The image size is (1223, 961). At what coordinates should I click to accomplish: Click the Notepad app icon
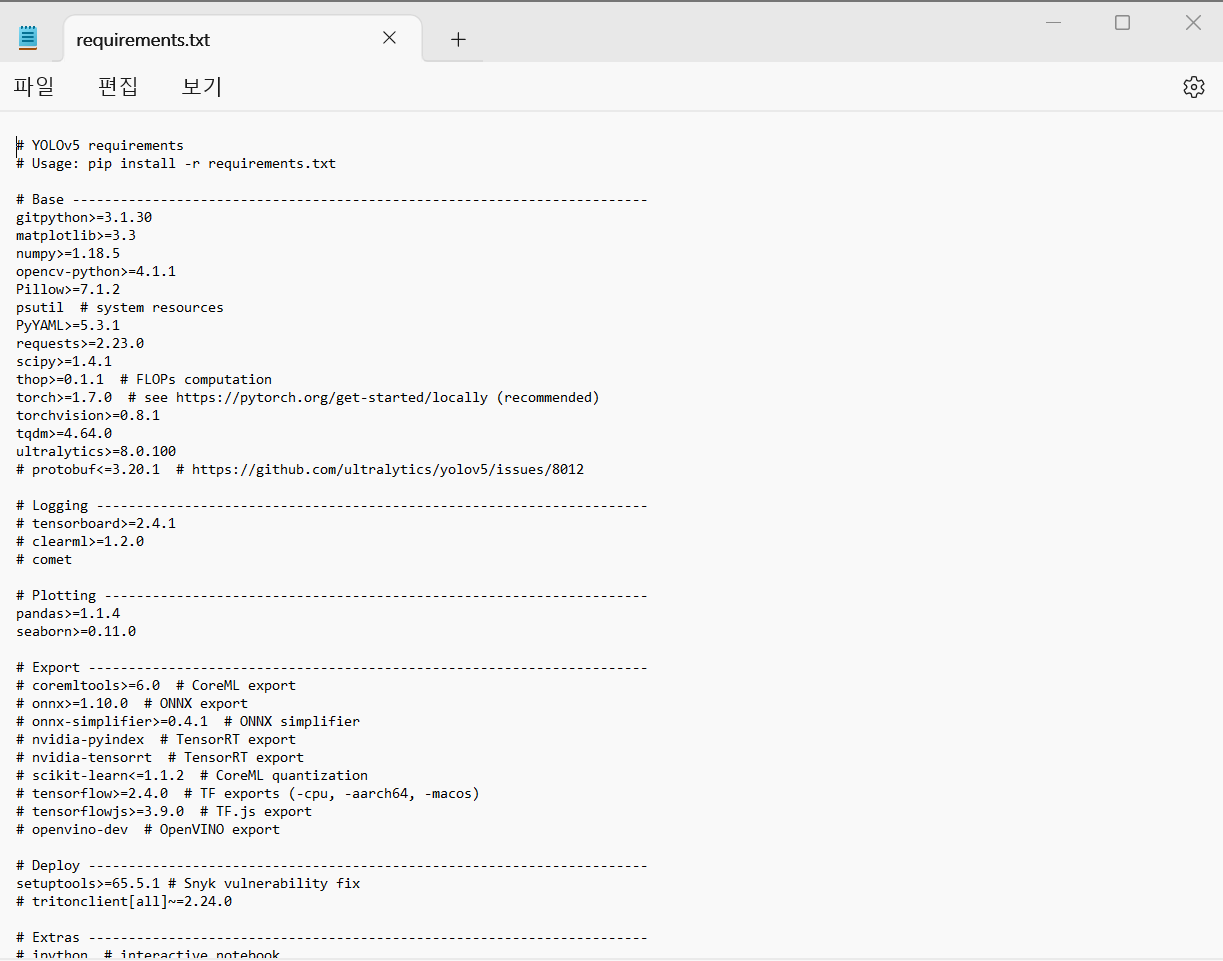point(28,38)
